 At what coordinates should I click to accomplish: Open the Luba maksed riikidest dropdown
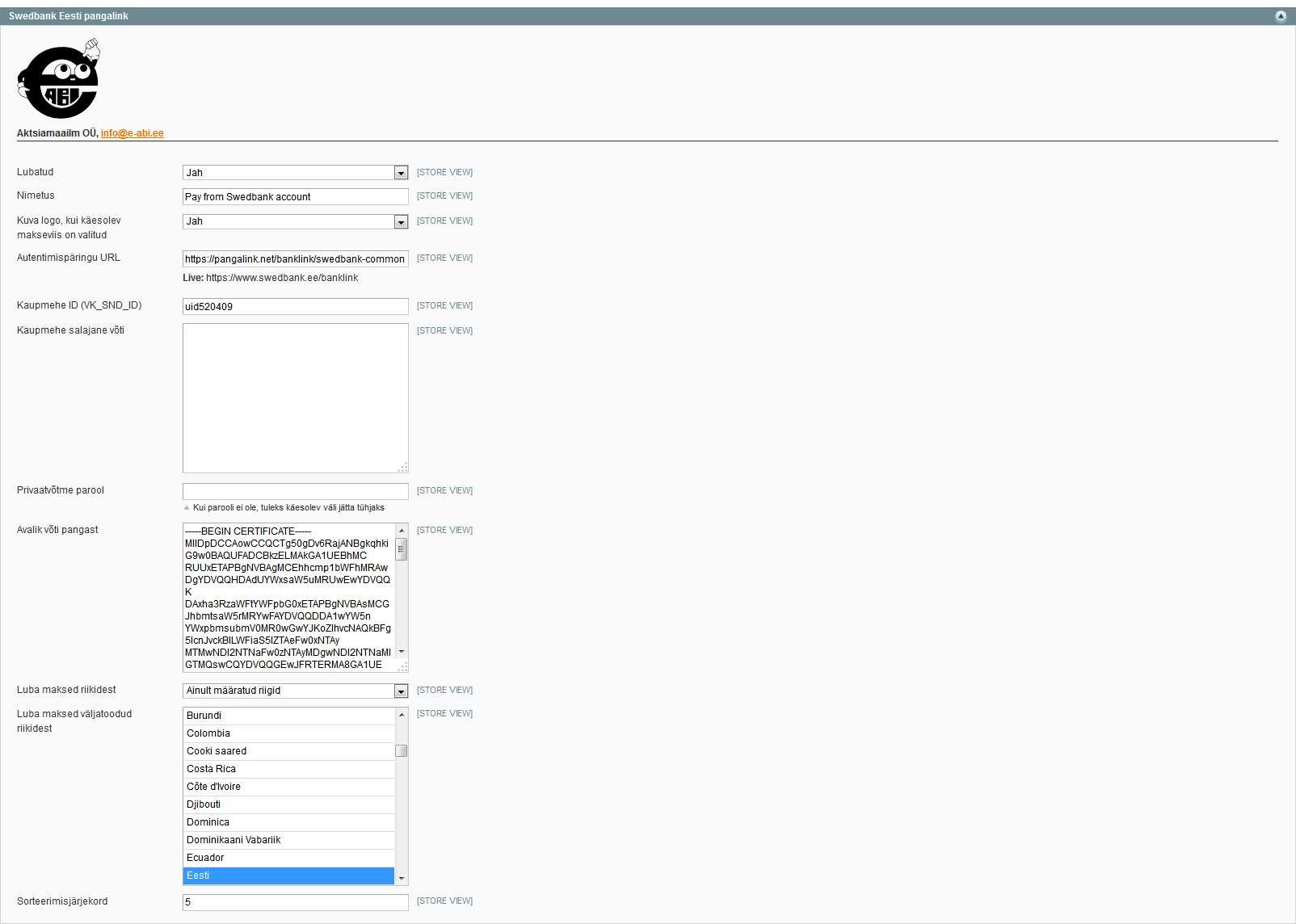296,691
